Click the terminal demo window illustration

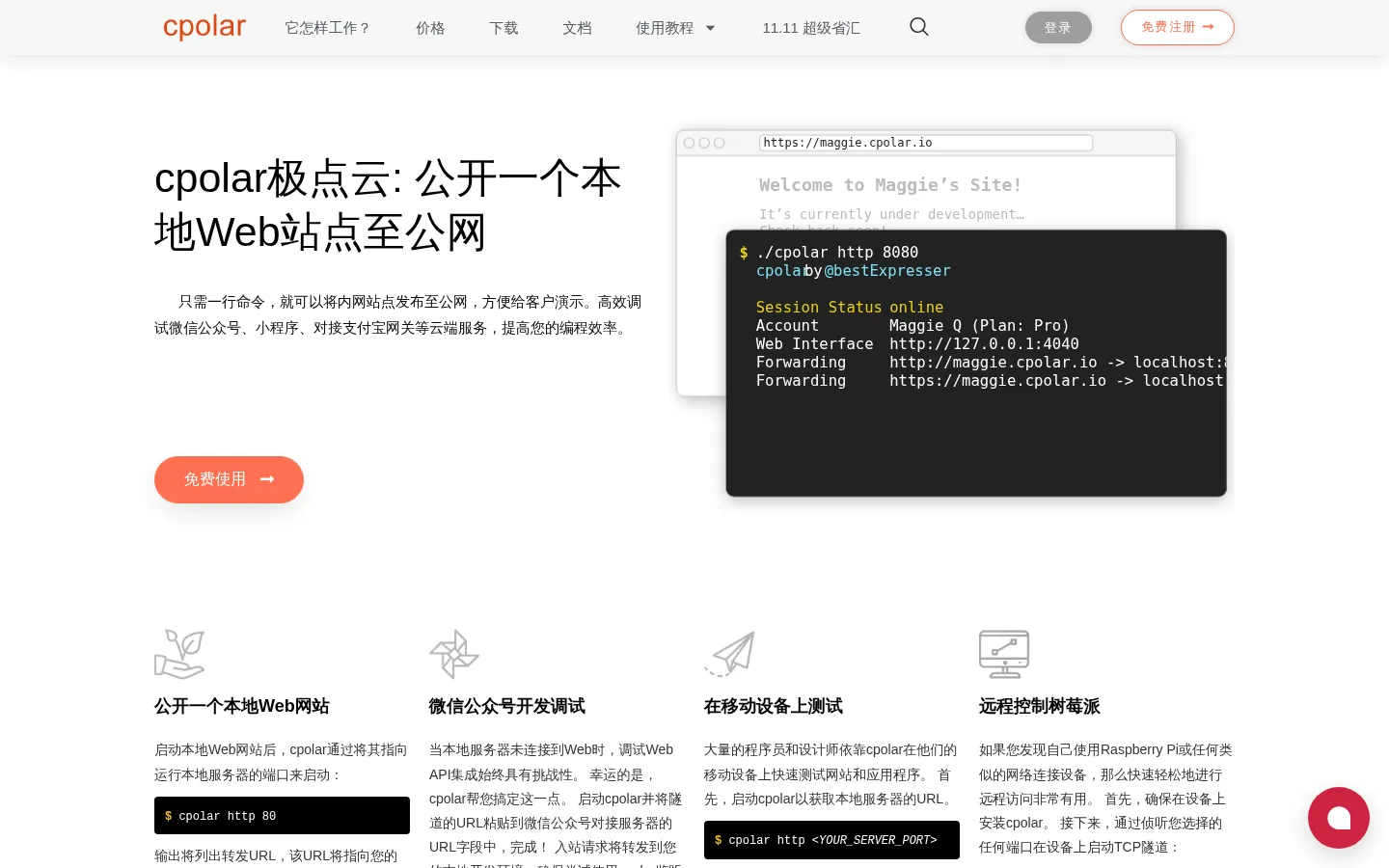click(976, 364)
